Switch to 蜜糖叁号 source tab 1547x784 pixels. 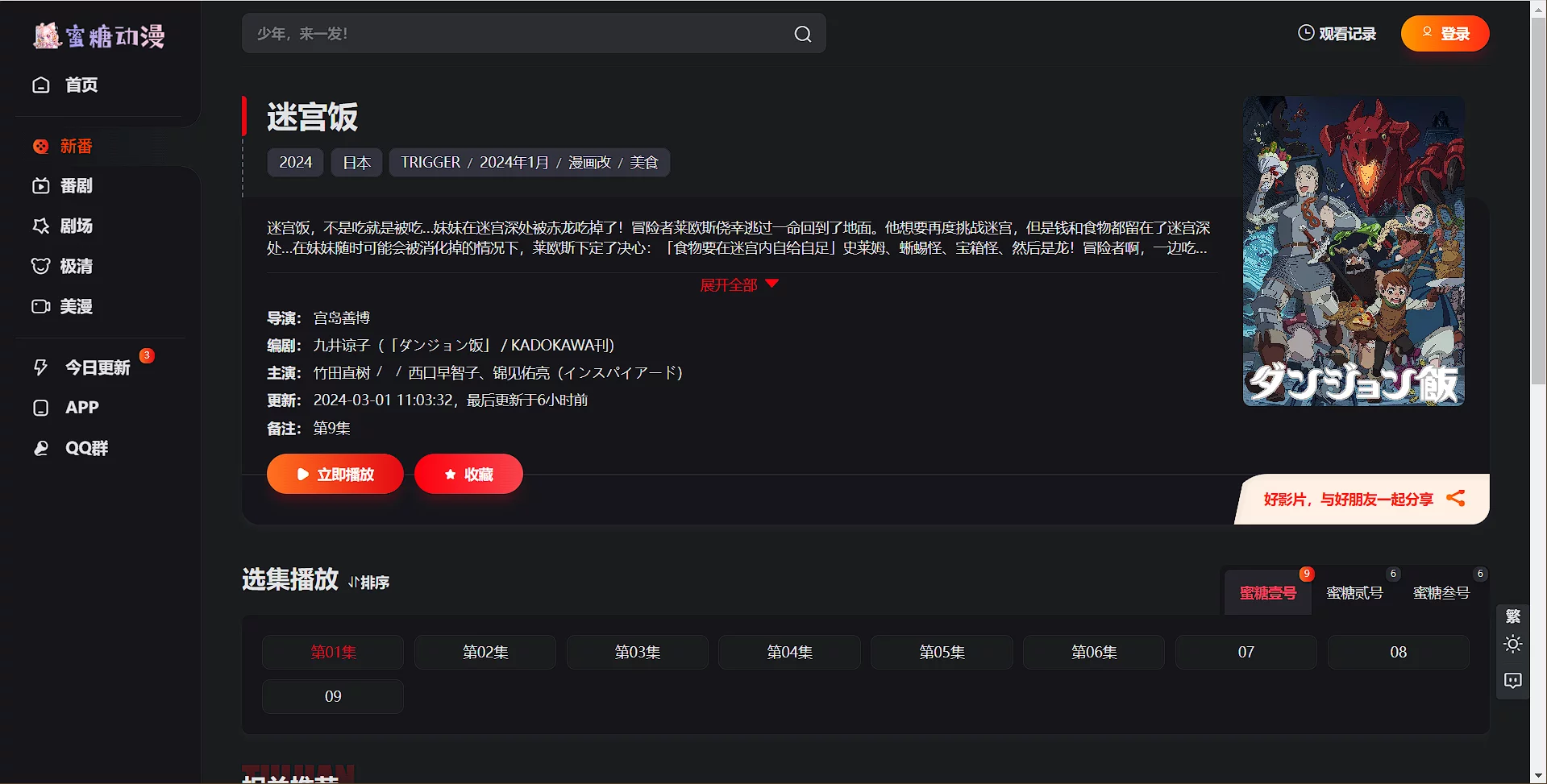pyautogui.click(x=1441, y=593)
